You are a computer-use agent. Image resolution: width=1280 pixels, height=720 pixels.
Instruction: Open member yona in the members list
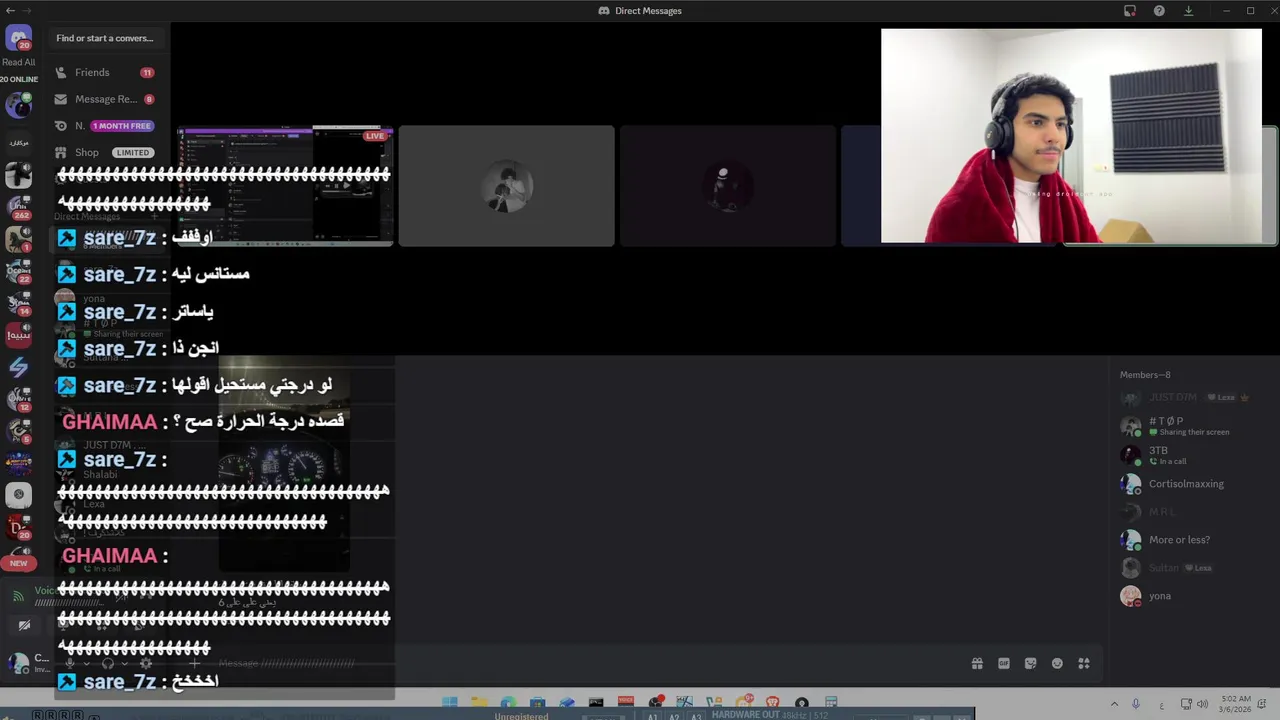point(1190,596)
